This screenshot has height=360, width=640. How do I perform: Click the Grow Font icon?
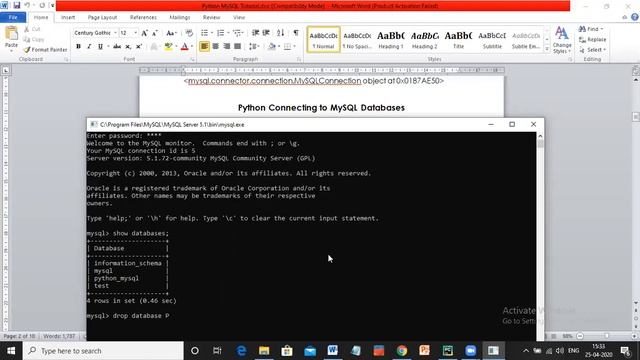tap(144, 33)
